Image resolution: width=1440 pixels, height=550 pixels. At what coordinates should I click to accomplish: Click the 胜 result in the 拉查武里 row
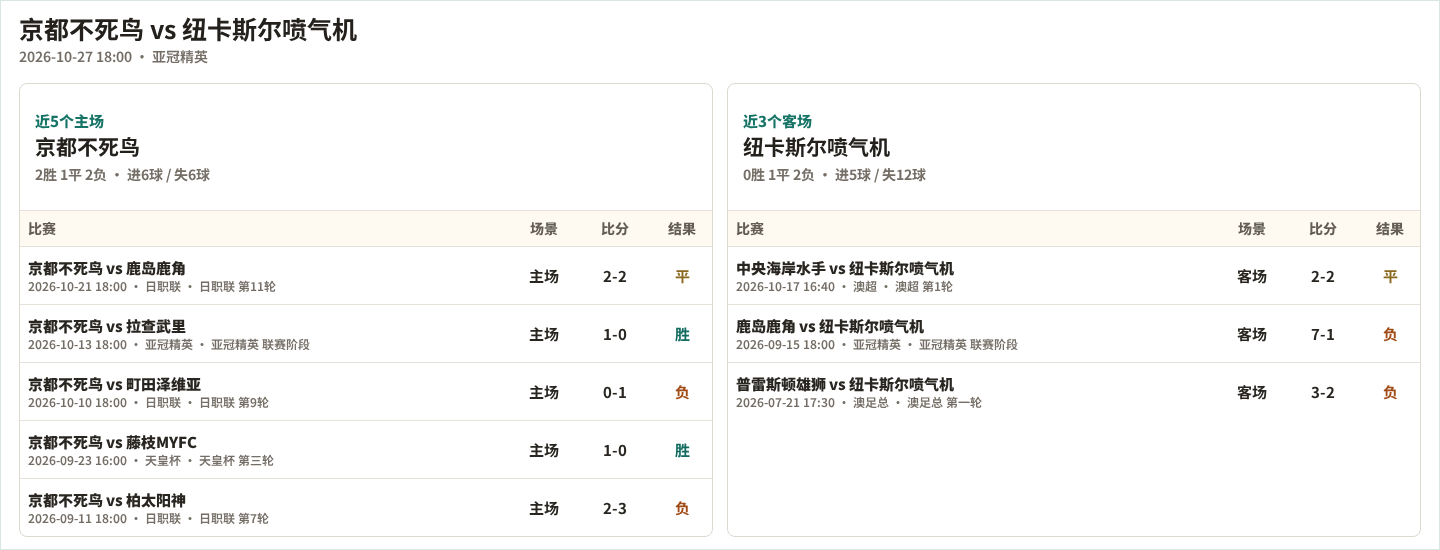(x=682, y=334)
